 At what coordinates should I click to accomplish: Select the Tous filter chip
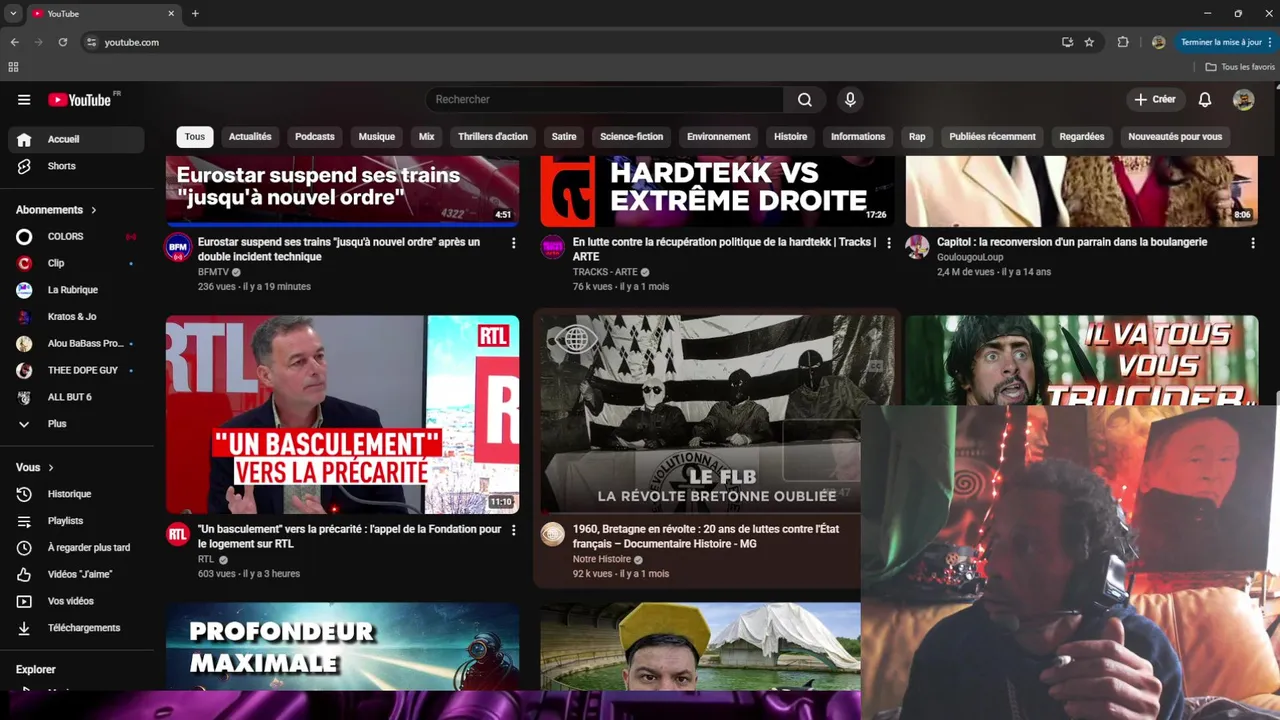[195, 137]
